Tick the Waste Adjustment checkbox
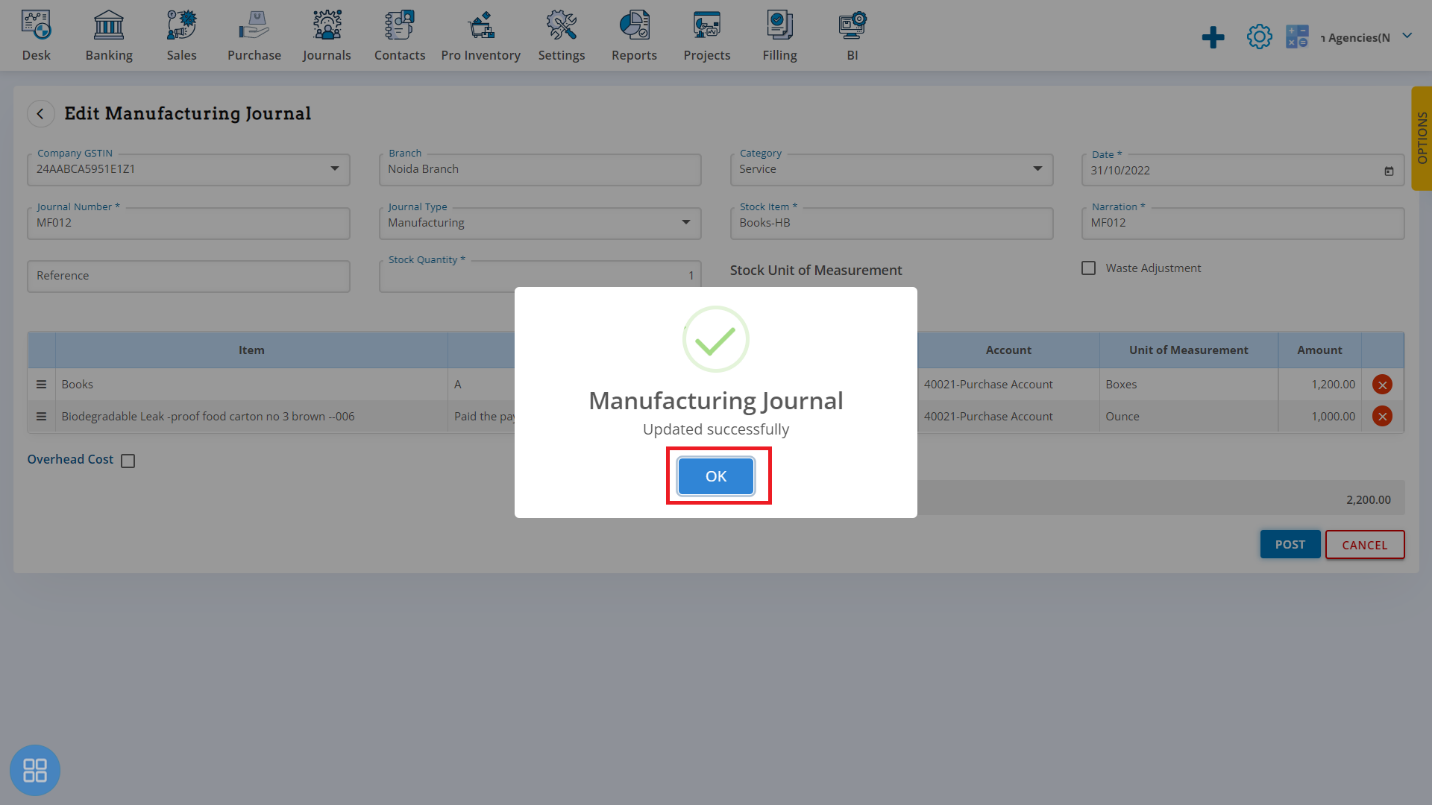 coord(1089,268)
